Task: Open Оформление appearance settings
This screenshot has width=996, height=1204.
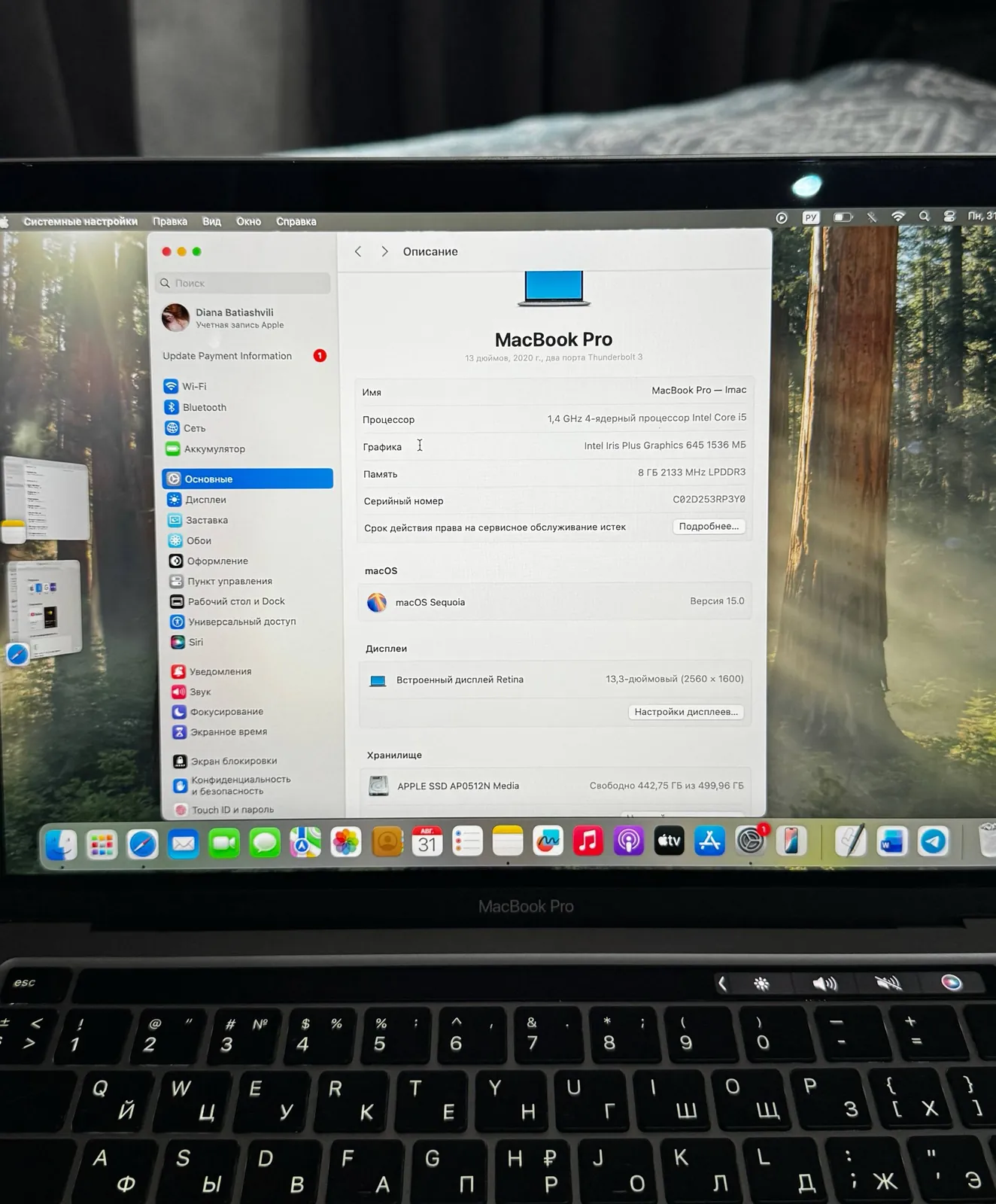Action: click(208, 561)
